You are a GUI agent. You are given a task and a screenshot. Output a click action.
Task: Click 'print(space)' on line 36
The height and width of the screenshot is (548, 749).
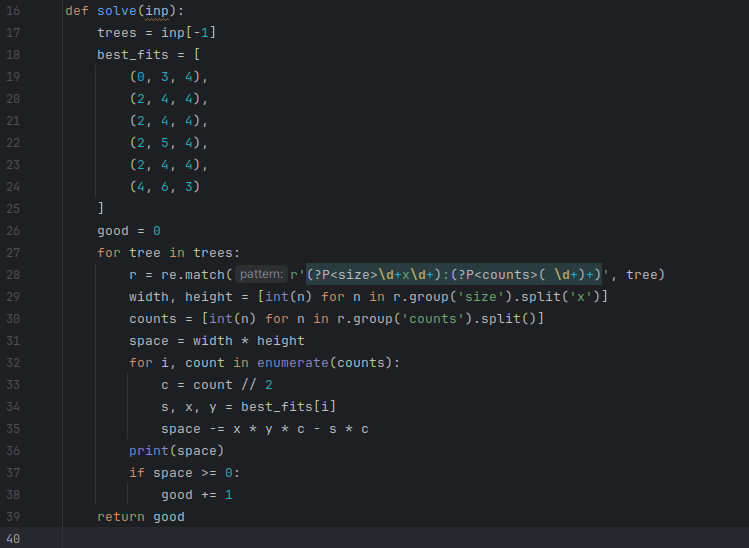[x=177, y=451]
